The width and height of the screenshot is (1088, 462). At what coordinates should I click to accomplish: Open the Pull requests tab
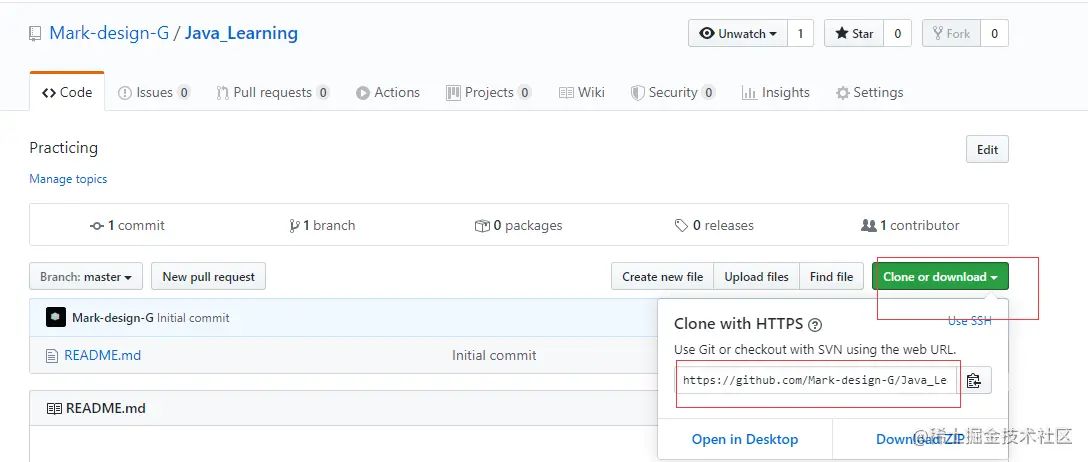click(272, 93)
